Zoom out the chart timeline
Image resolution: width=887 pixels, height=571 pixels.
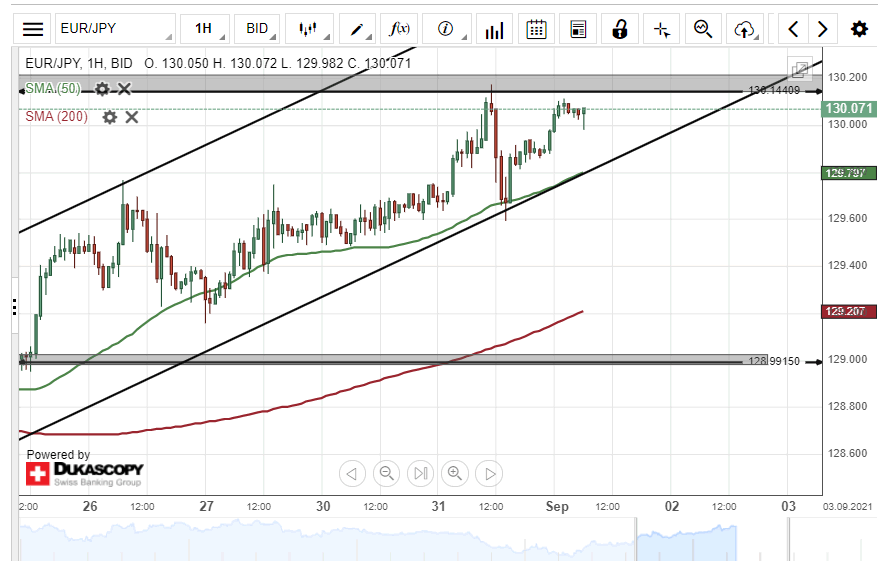[x=386, y=473]
